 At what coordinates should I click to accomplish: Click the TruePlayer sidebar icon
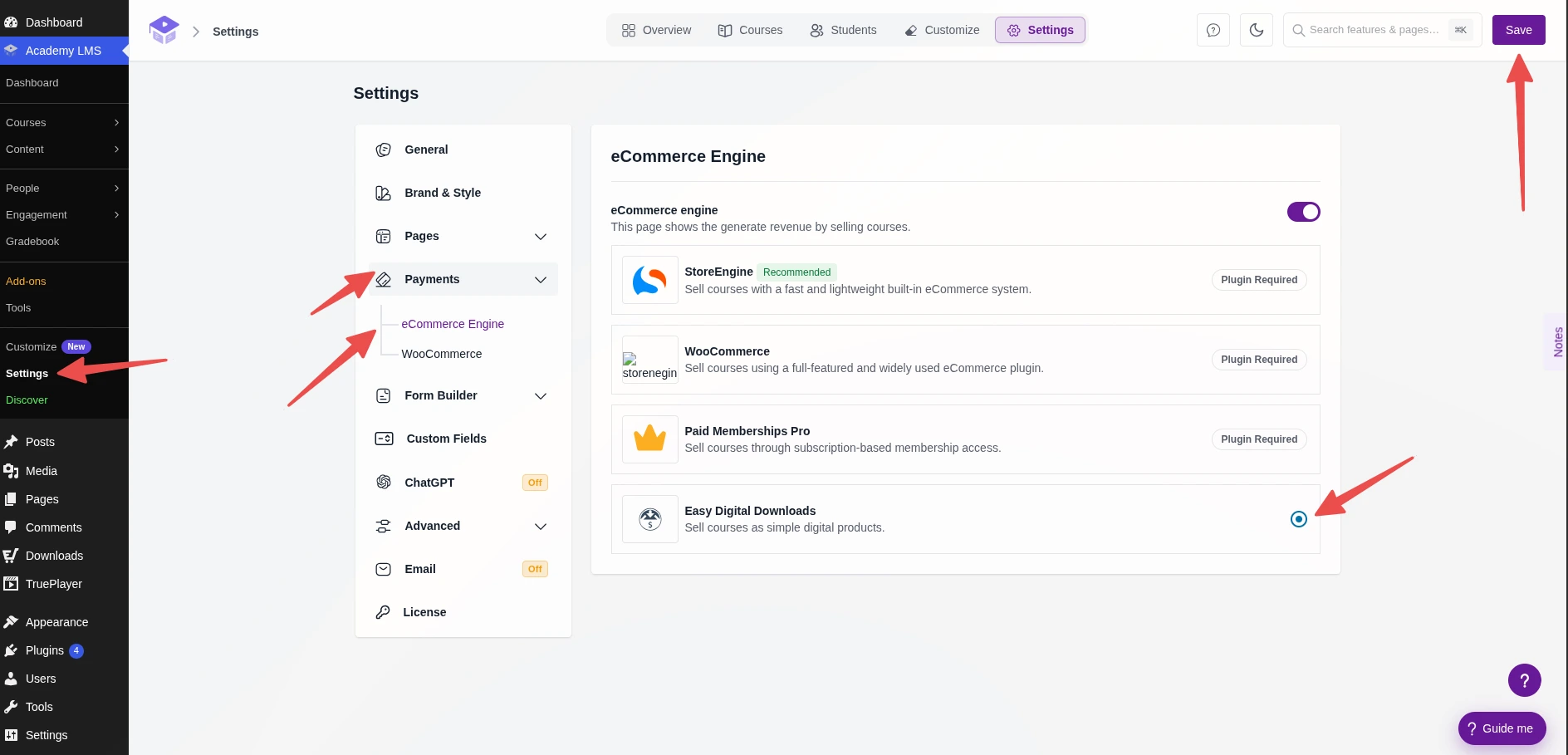pyautogui.click(x=11, y=584)
